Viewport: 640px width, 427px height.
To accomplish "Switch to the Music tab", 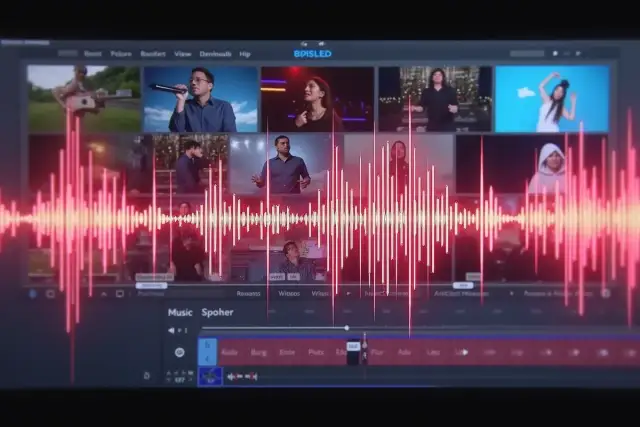I will 180,313.
